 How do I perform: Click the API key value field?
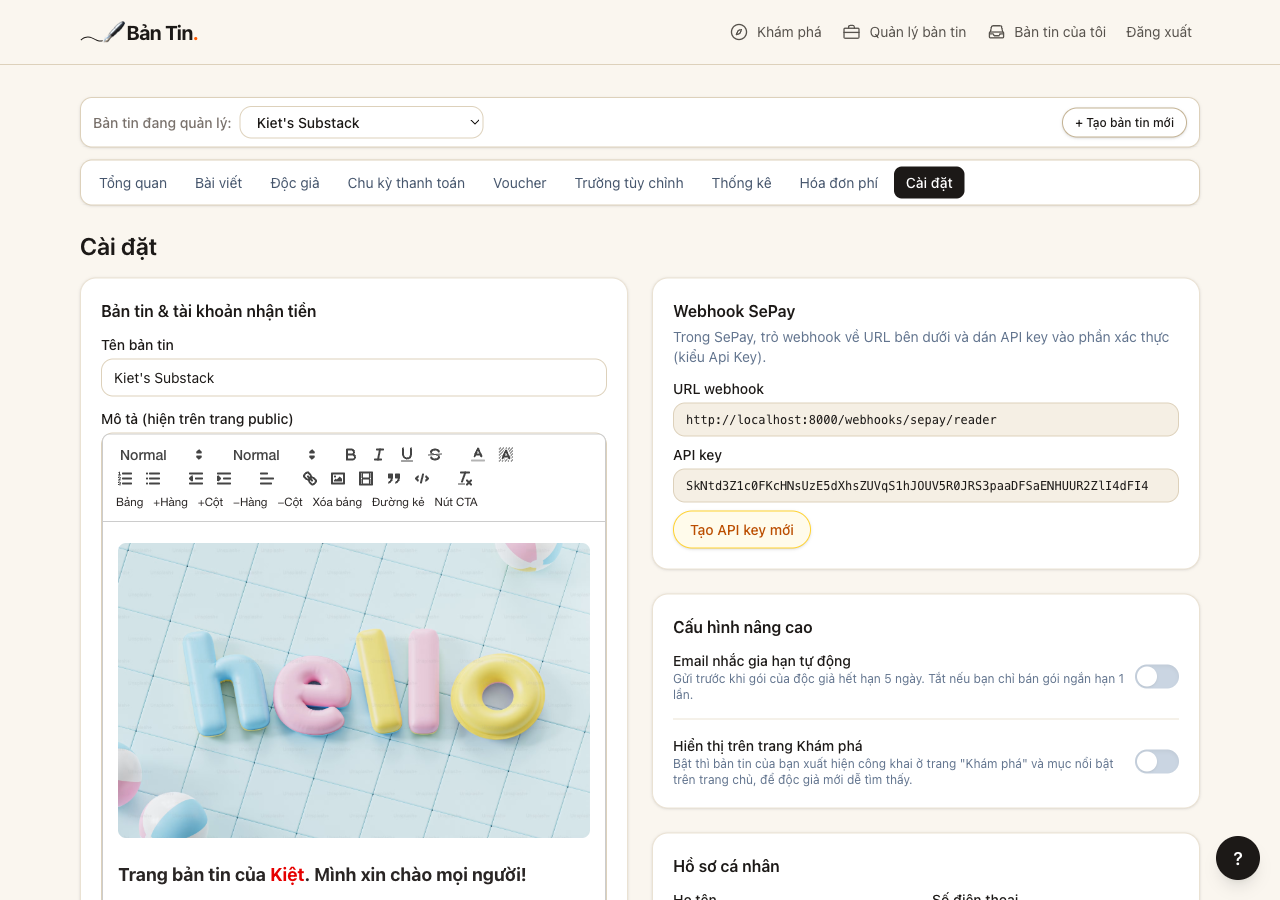(926, 486)
